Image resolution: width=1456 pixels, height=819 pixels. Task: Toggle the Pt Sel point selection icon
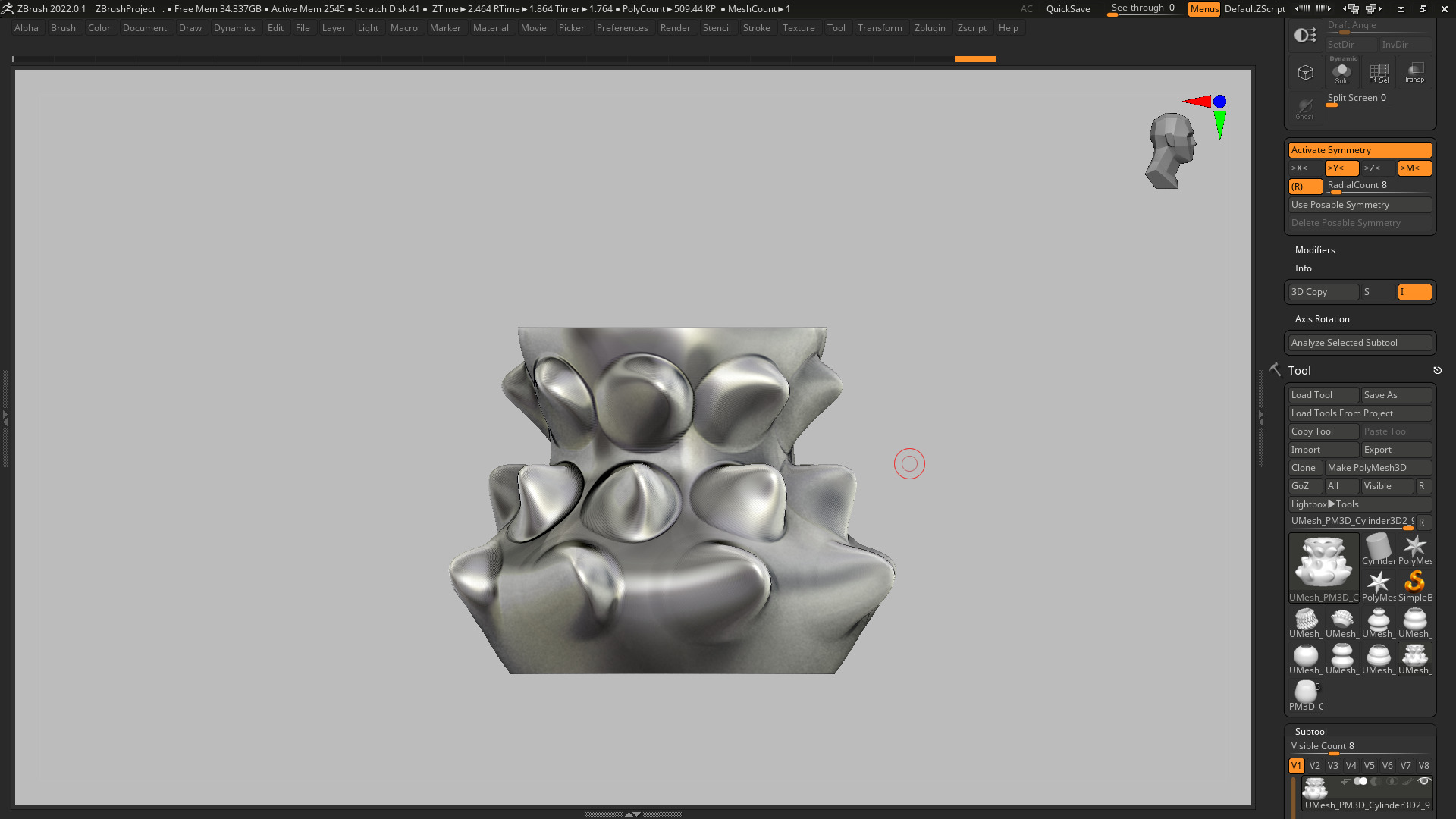[x=1379, y=73]
